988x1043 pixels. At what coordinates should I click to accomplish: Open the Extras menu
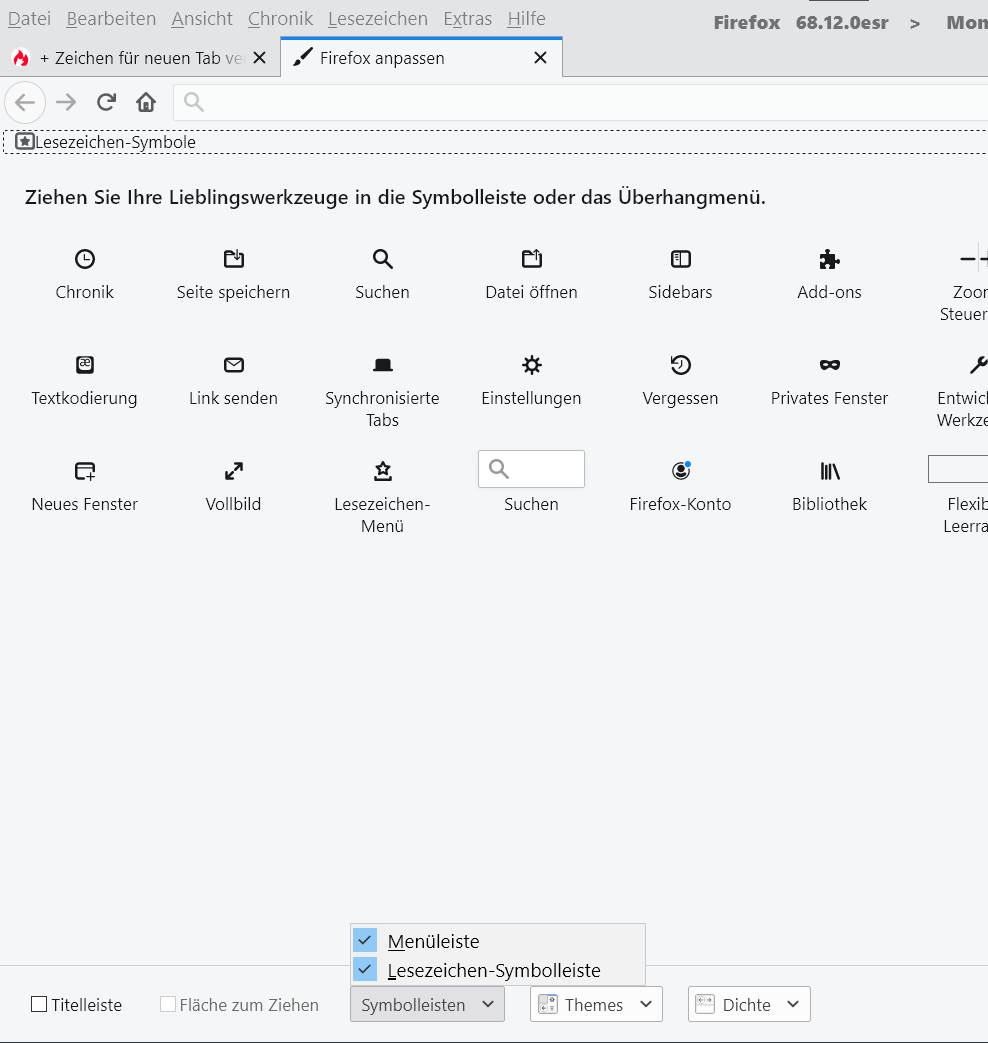tap(468, 19)
